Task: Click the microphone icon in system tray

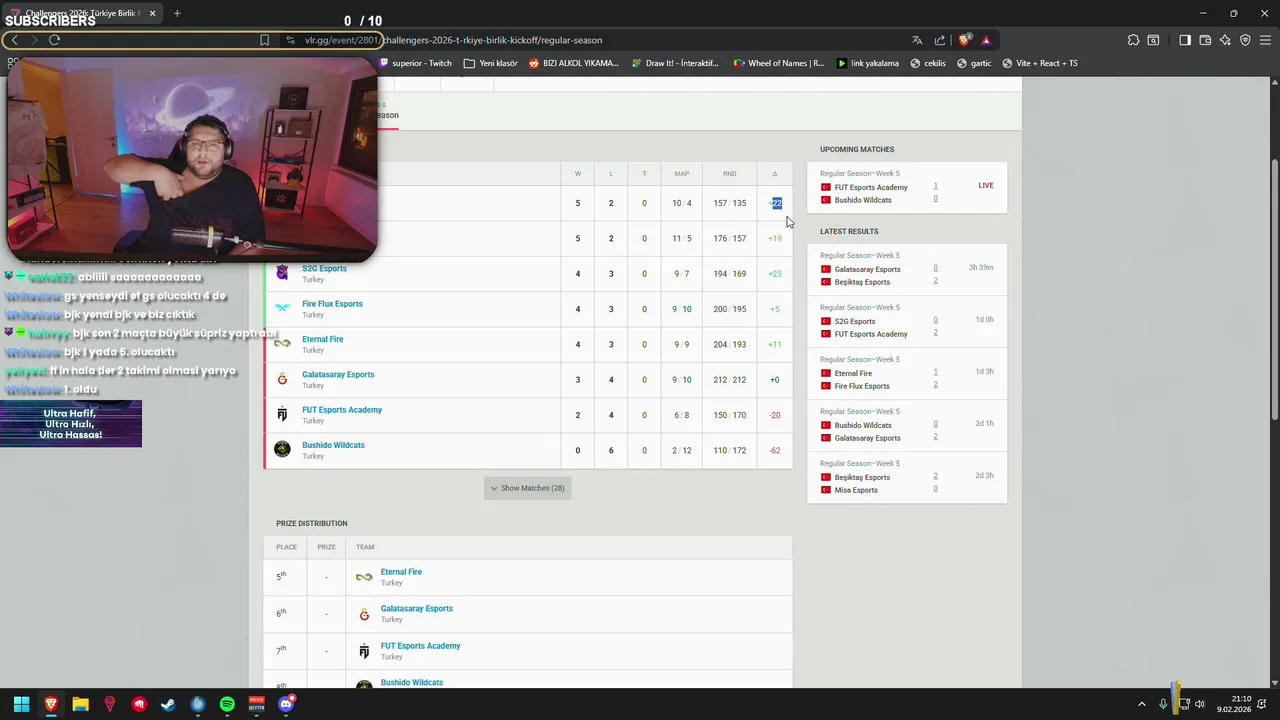Action: 1163,704
